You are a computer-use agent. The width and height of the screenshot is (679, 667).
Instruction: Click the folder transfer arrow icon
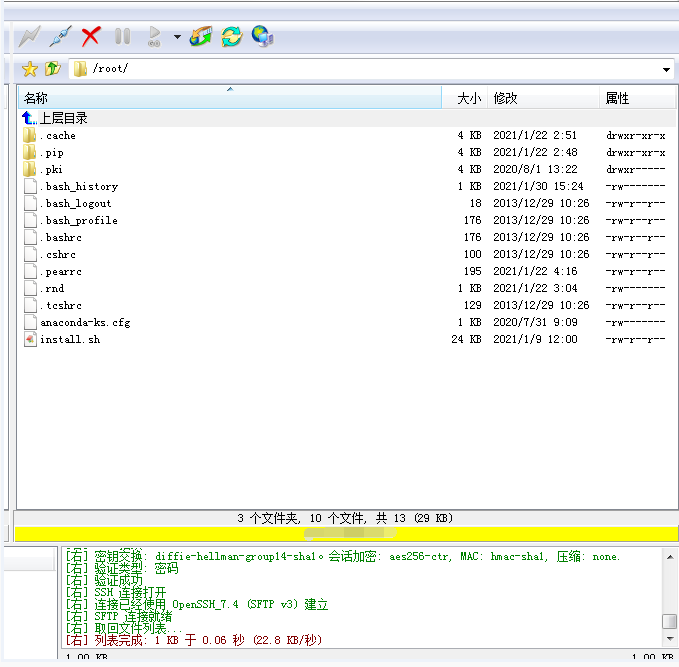click(x=201, y=37)
